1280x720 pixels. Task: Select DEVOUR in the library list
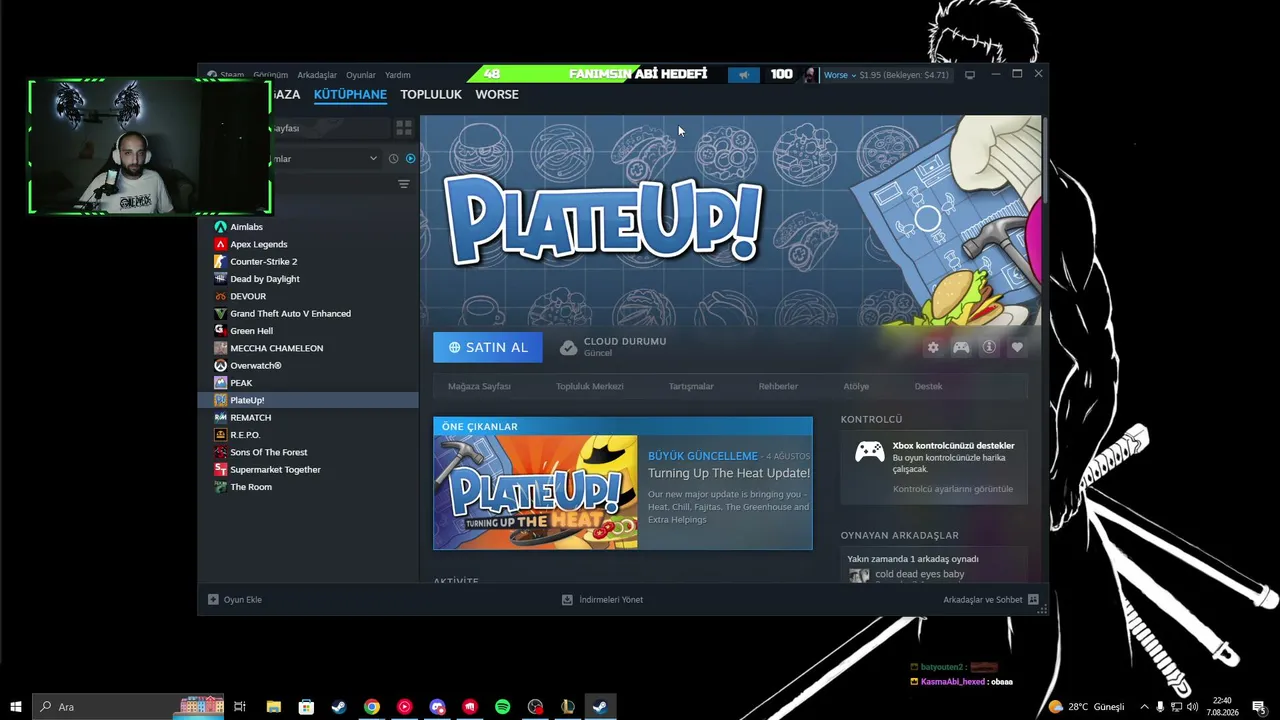(x=308, y=296)
